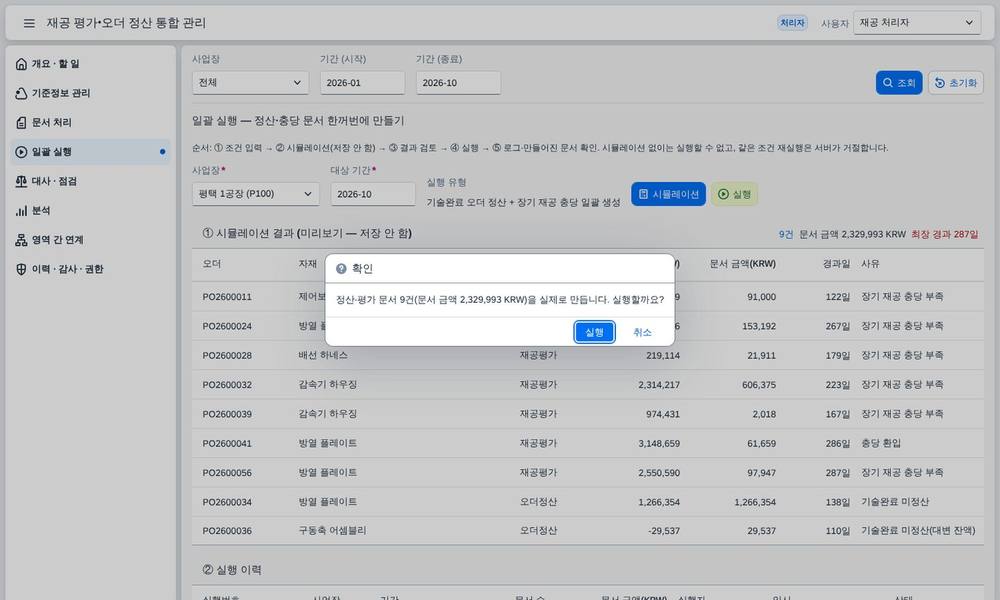This screenshot has height=600, width=1000.
Task: Click the 기간 (시작) 2026-01 field
Action: pyautogui.click(x=362, y=83)
